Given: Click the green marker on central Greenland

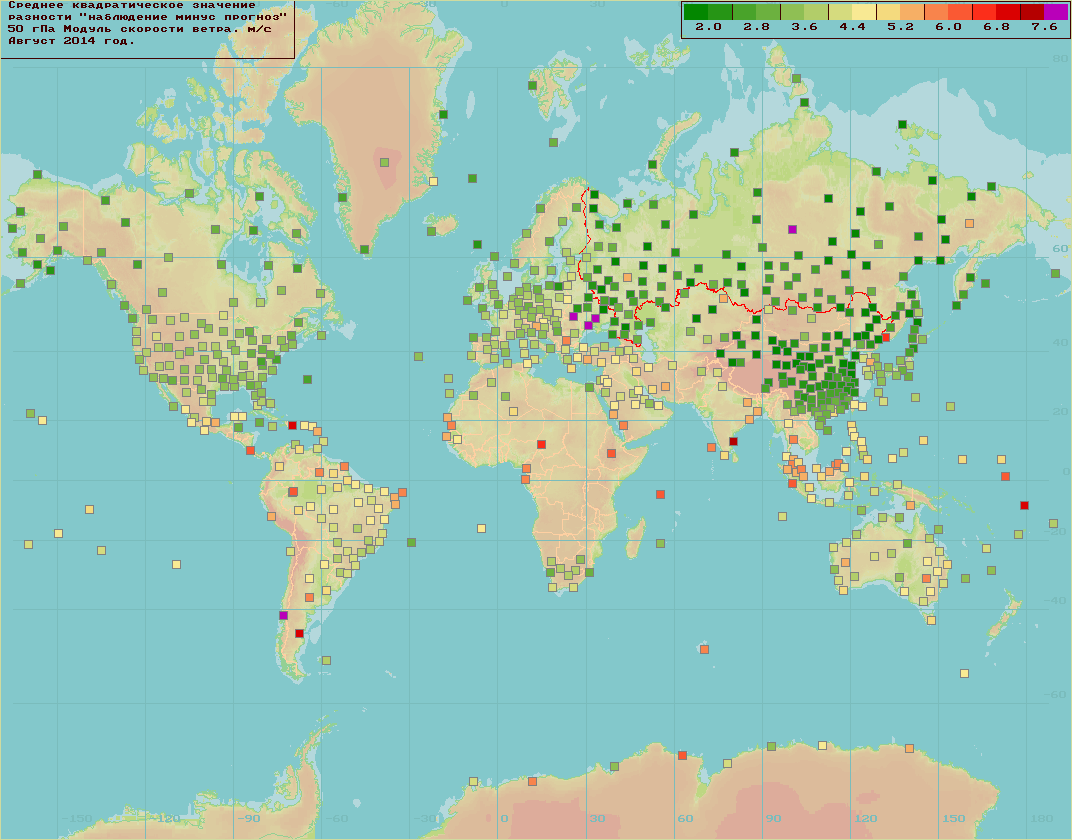Looking at the screenshot, I should point(384,163).
